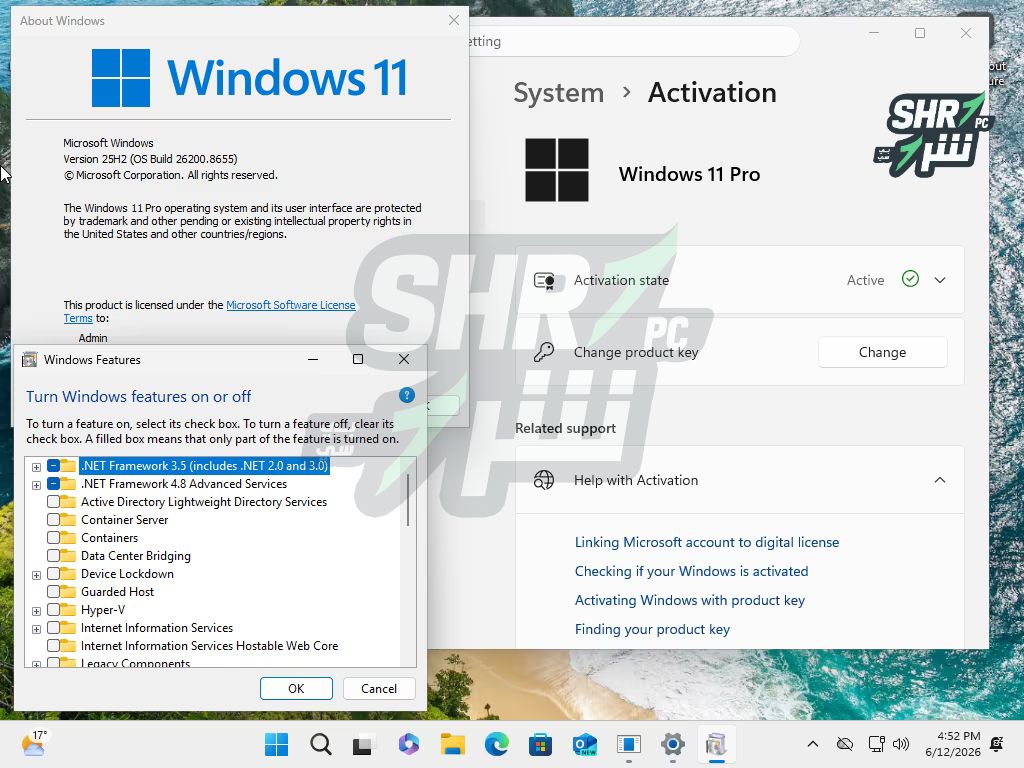Screen dimensions: 1024x768
Task: Switch to Windows Features taskbar icon
Action: (716, 744)
